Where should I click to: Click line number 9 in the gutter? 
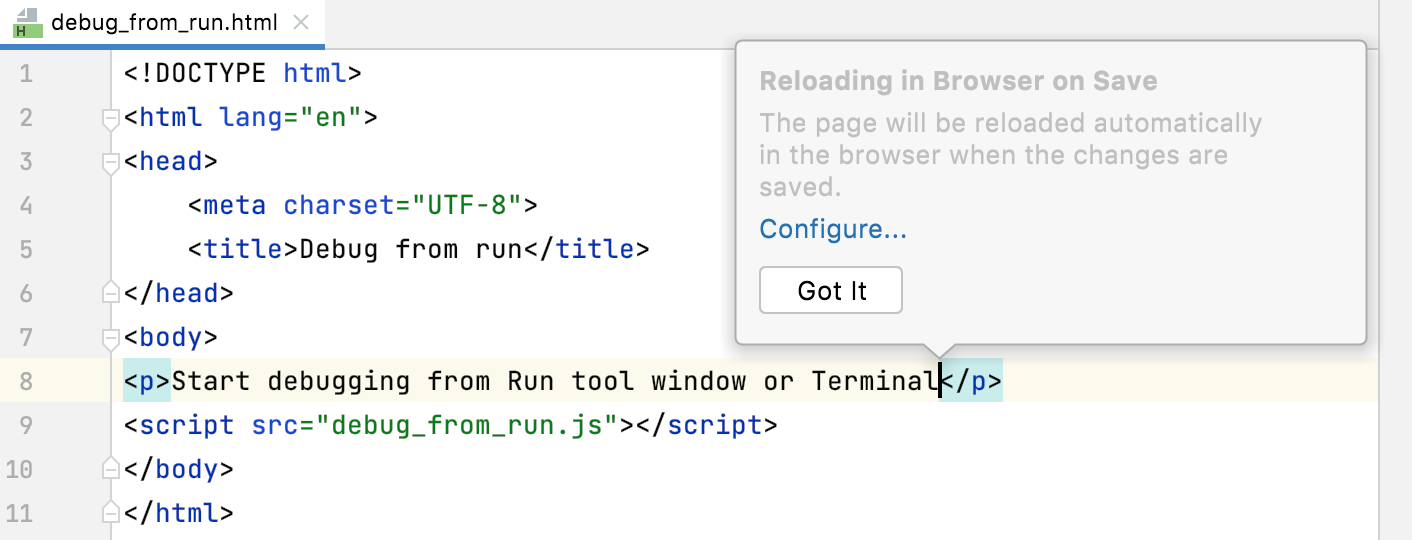(25, 426)
